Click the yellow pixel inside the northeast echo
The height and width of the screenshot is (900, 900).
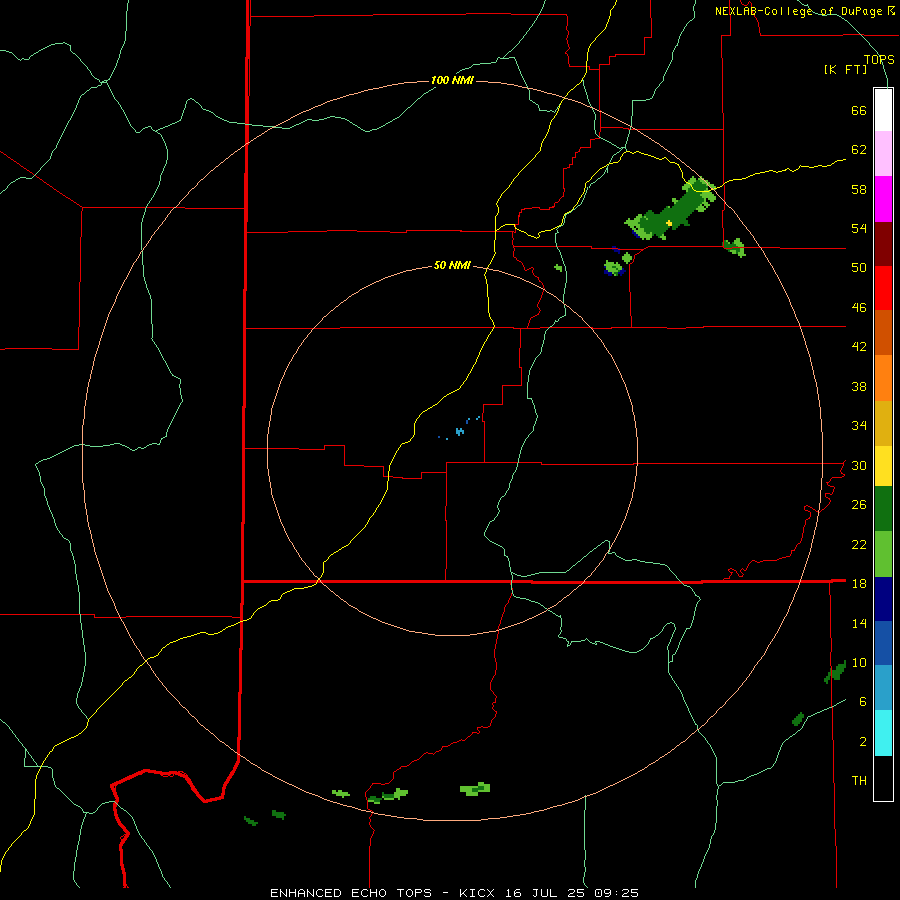(669, 223)
